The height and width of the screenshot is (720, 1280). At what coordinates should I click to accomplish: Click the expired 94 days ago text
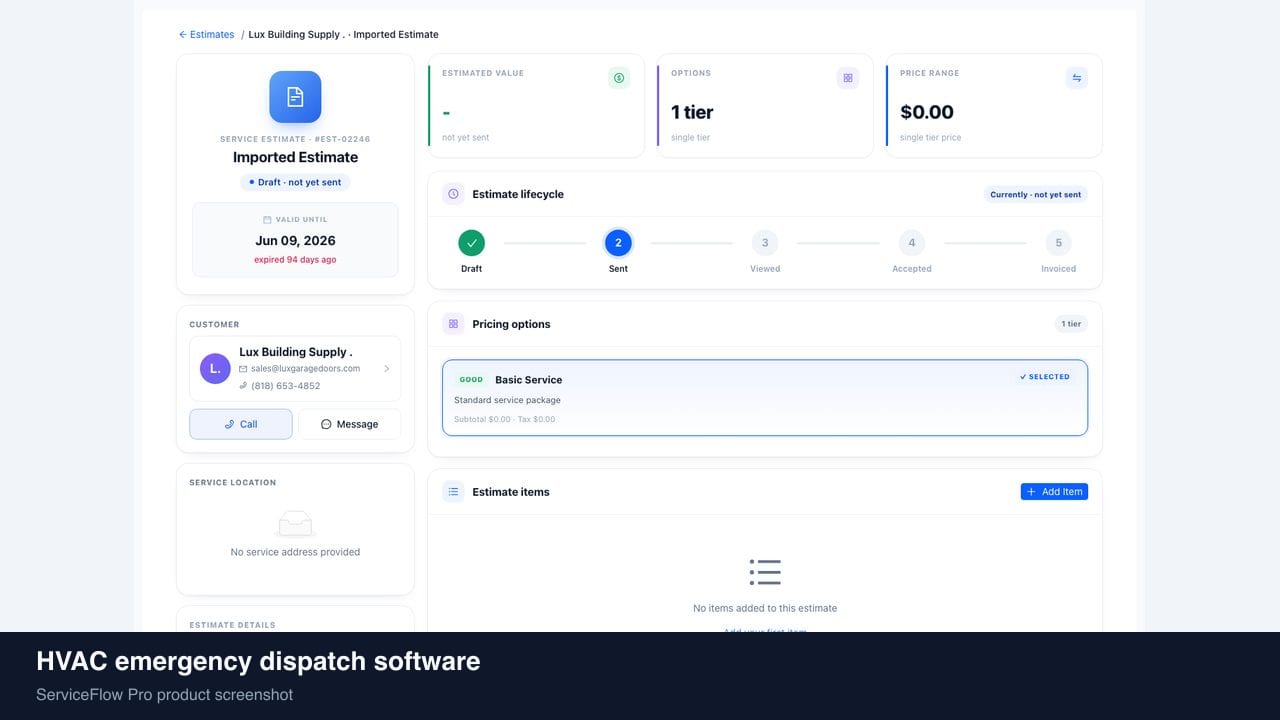click(x=295, y=260)
